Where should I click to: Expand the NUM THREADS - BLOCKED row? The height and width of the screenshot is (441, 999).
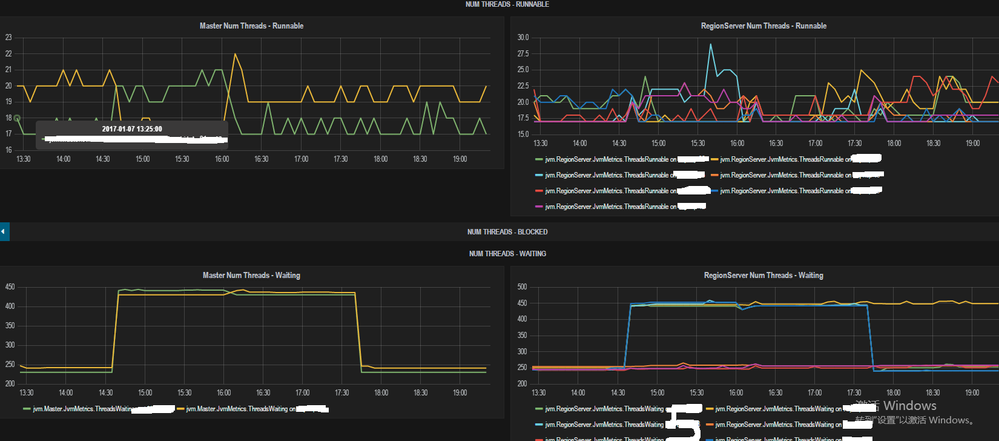[x=507, y=232]
